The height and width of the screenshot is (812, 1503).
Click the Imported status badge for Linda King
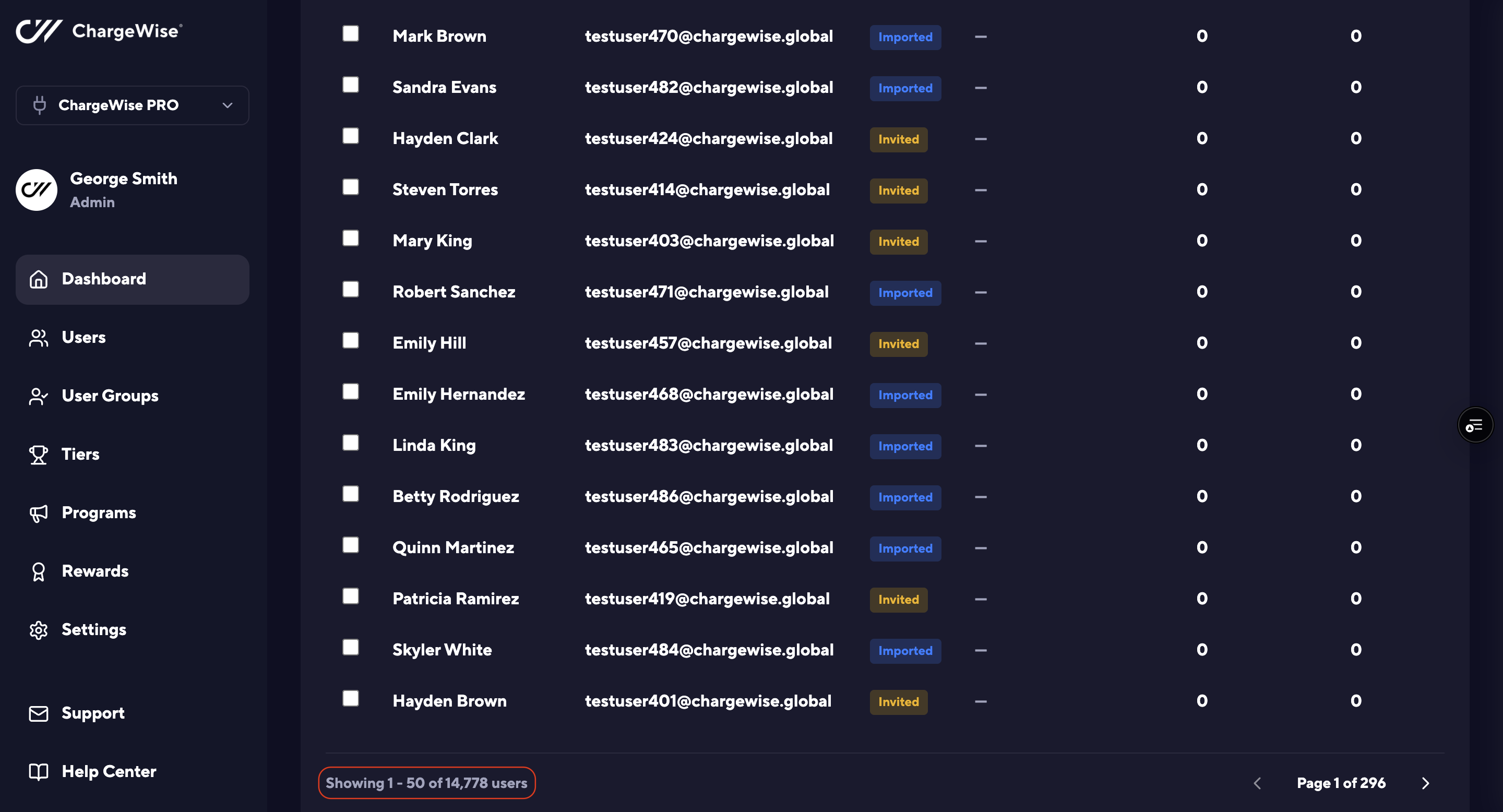[904, 446]
